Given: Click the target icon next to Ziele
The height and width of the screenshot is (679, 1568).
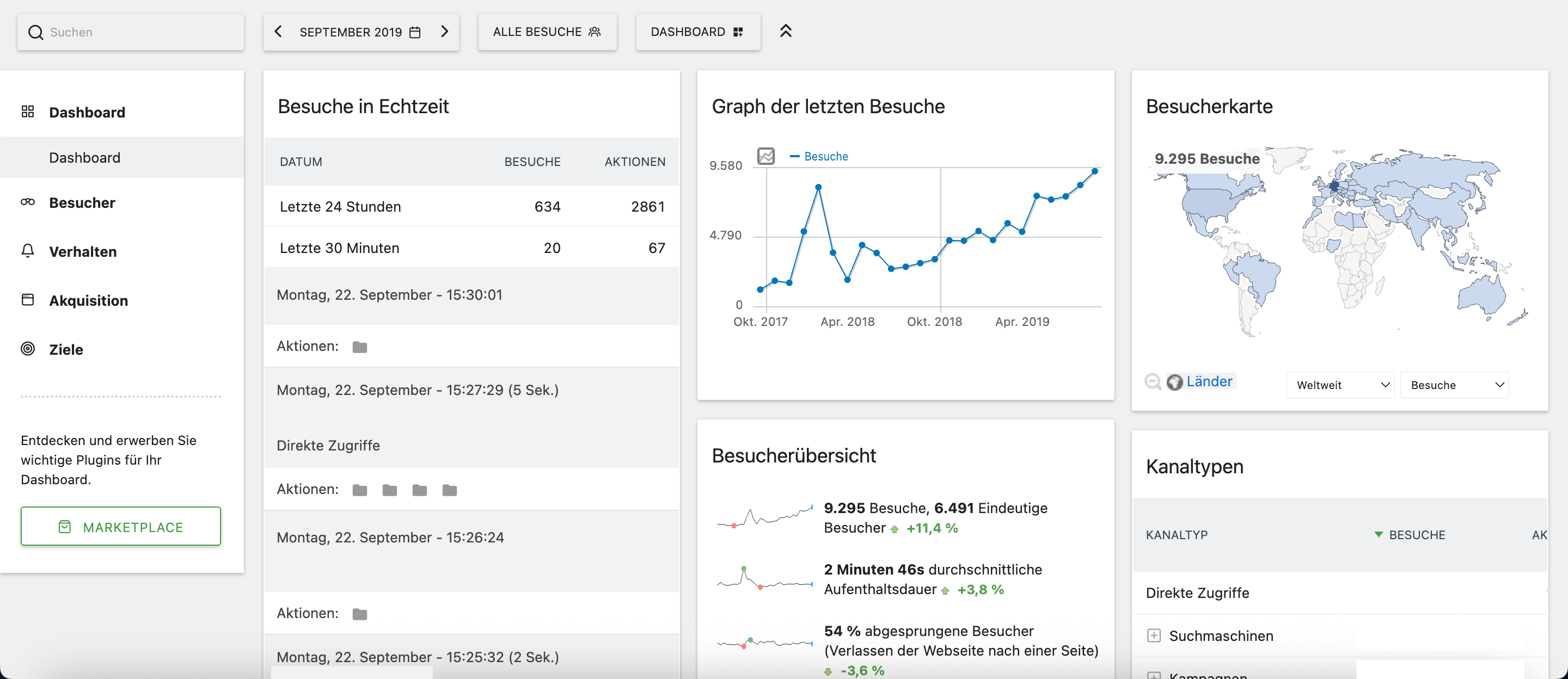Looking at the screenshot, I should point(28,349).
